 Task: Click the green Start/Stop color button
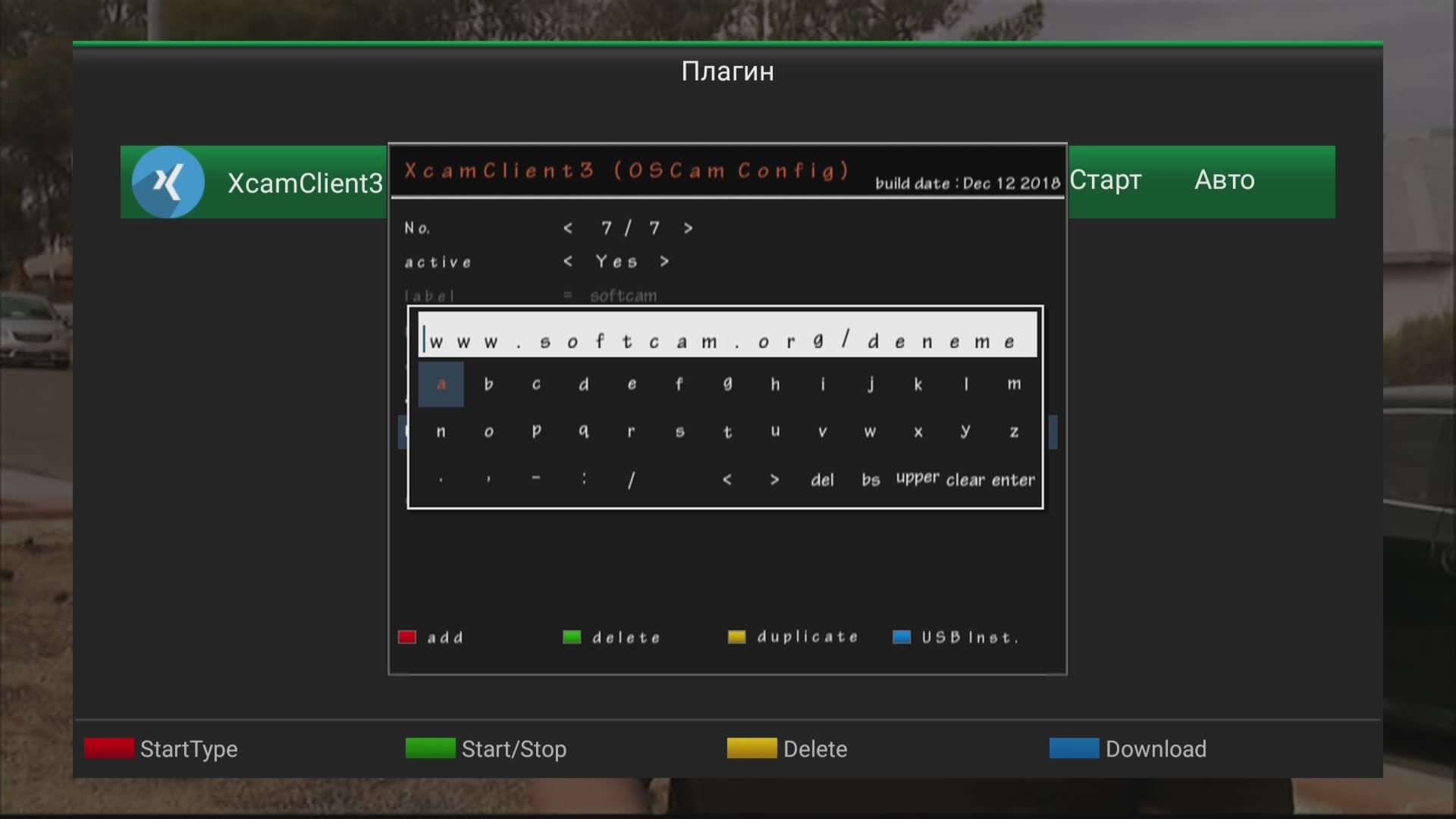coord(431,748)
